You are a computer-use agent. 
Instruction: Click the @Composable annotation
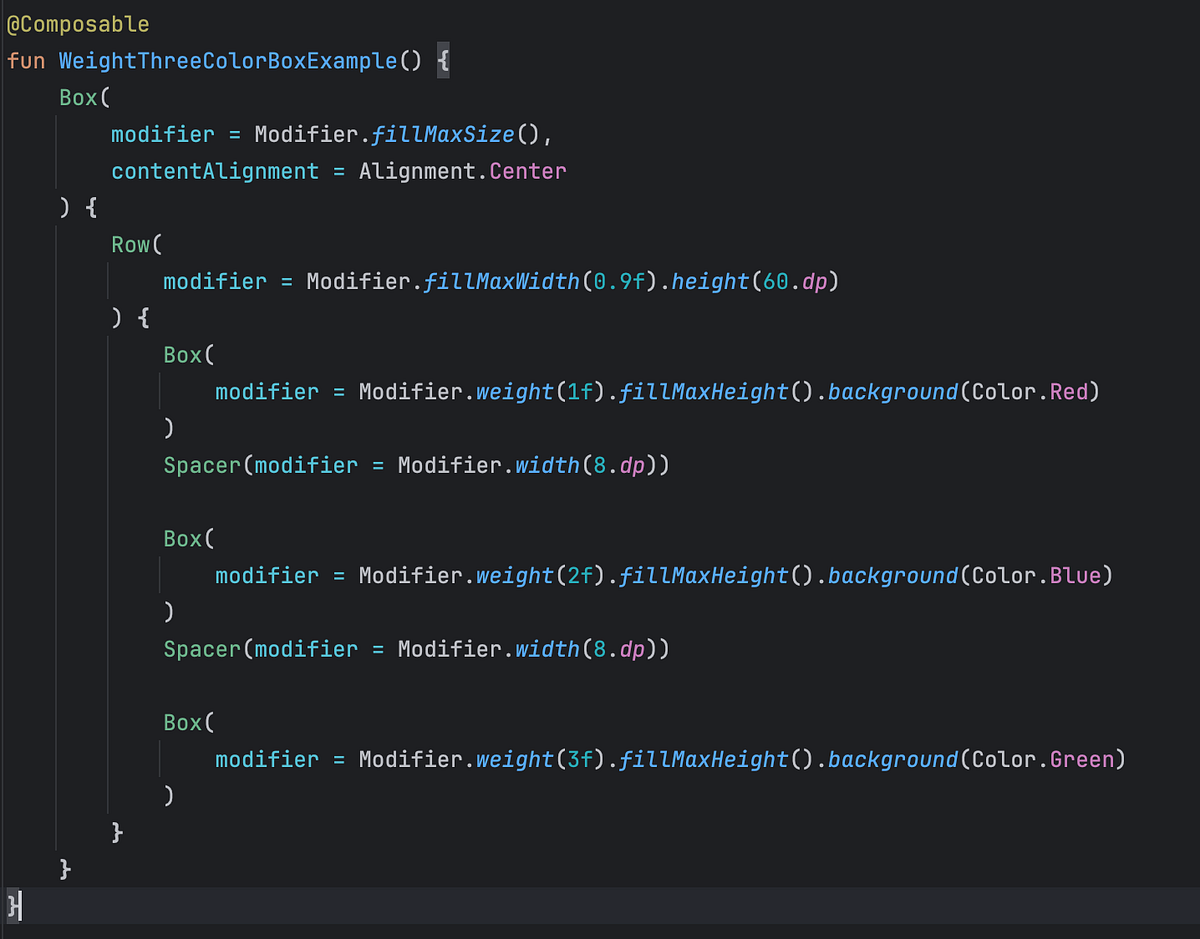78,23
